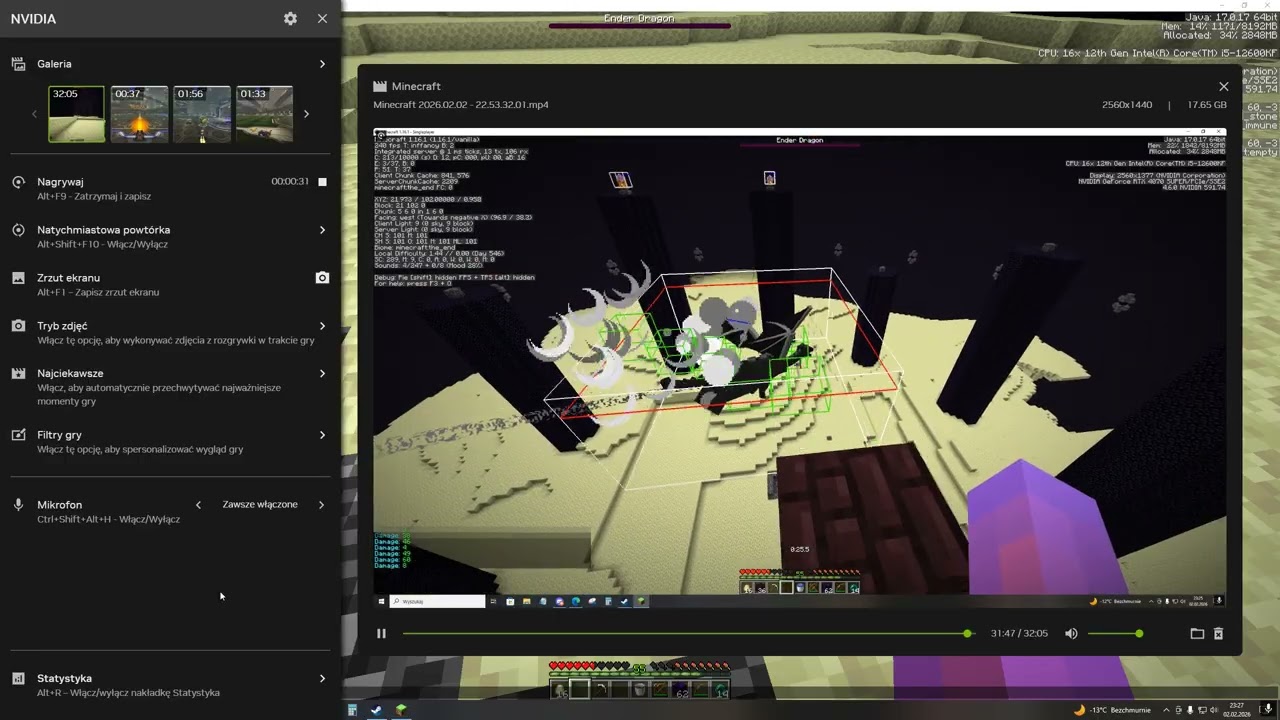Click the Tryb zdjęć camera icon
Image resolution: width=1280 pixels, height=720 pixels.
18,326
